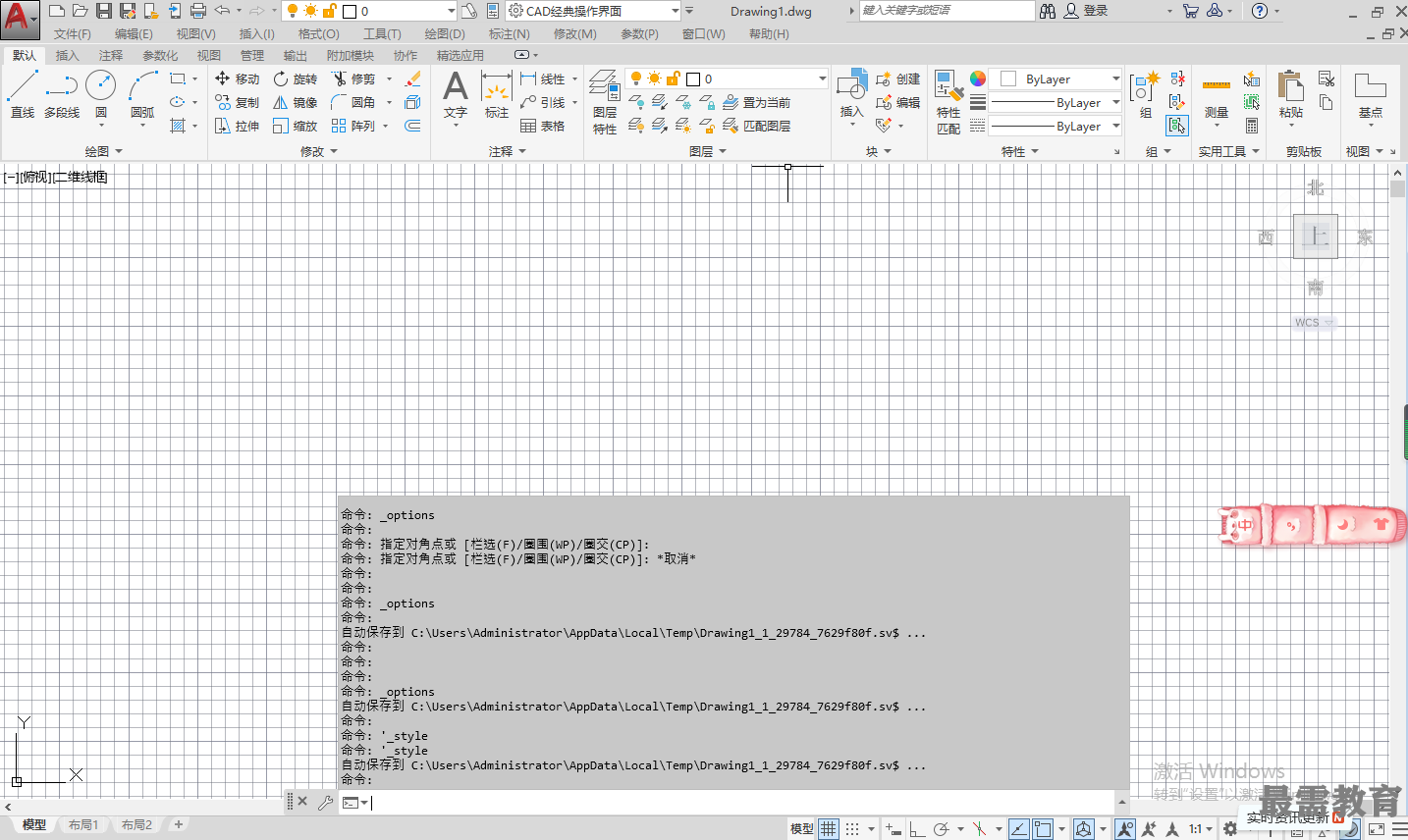The height and width of the screenshot is (840, 1408).
Task: Click the Match Properties (特性匹配) icon
Action: pyautogui.click(x=948, y=102)
